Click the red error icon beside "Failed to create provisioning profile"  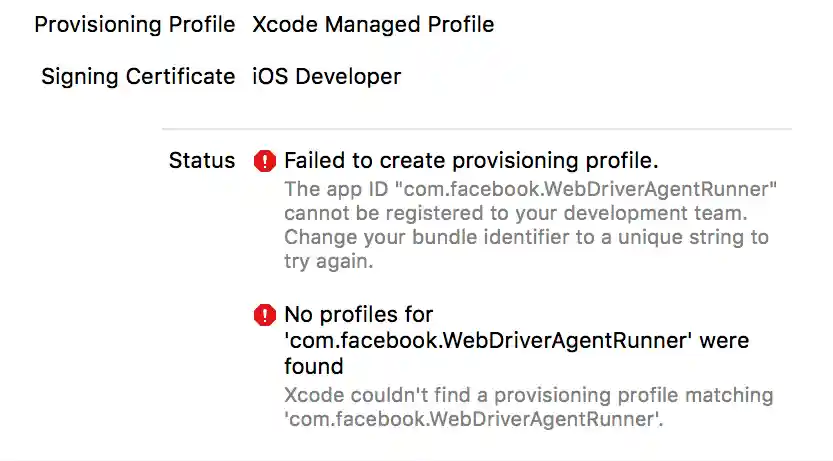coord(264,161)
